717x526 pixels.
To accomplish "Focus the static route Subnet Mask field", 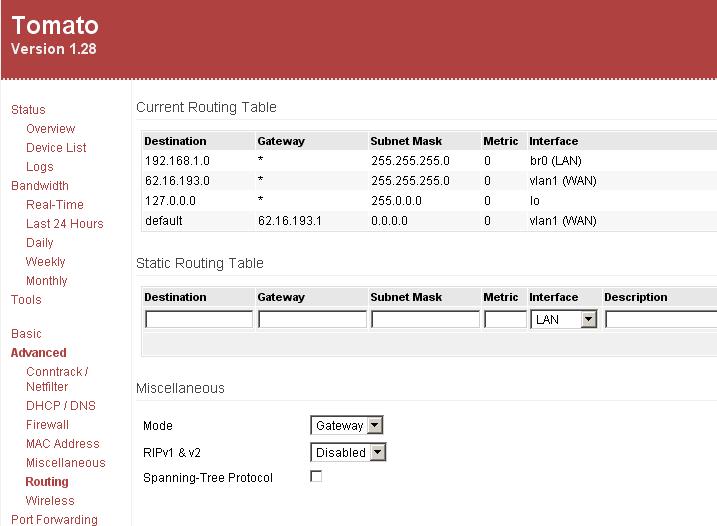I will (425, 319).
